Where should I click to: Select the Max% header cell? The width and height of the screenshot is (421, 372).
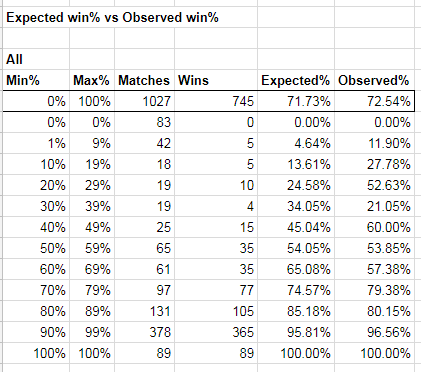[x=92, y=80]
